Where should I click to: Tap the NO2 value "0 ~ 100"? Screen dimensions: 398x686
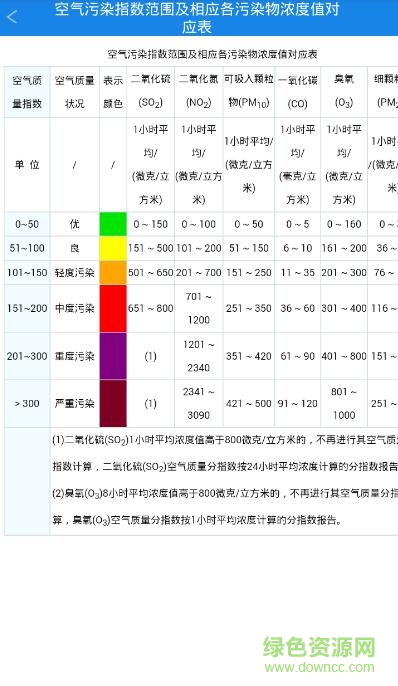pos(199,224)
